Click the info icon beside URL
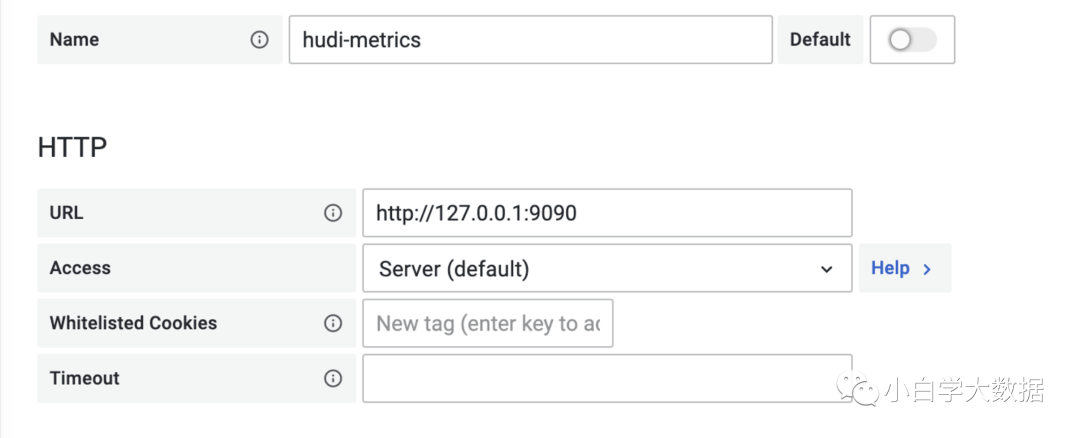The height and width of the screenshot is (438, 1080). (333, 213)
